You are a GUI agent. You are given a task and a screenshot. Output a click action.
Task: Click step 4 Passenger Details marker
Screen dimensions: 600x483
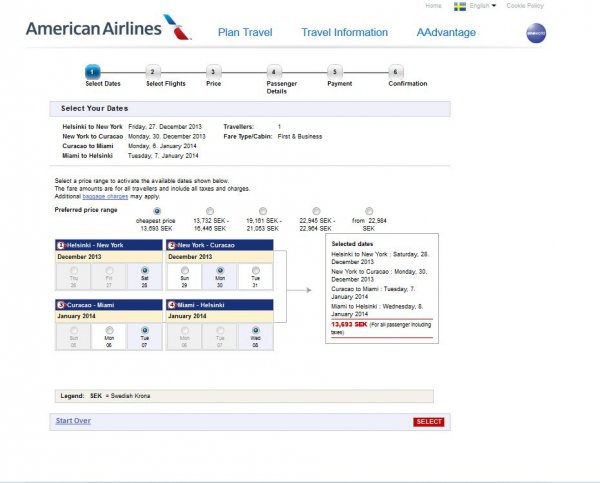274,72
